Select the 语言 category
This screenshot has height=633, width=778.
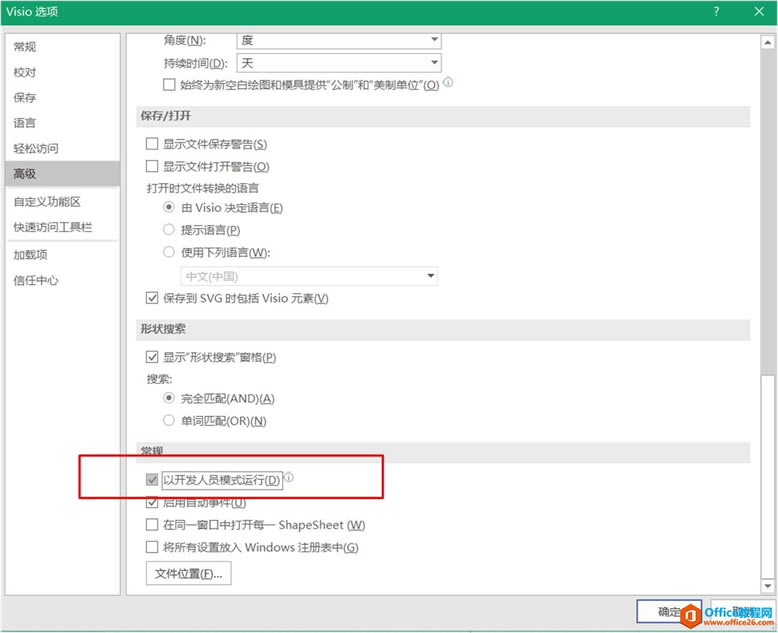pyautogui.click(x=63, y=123)
